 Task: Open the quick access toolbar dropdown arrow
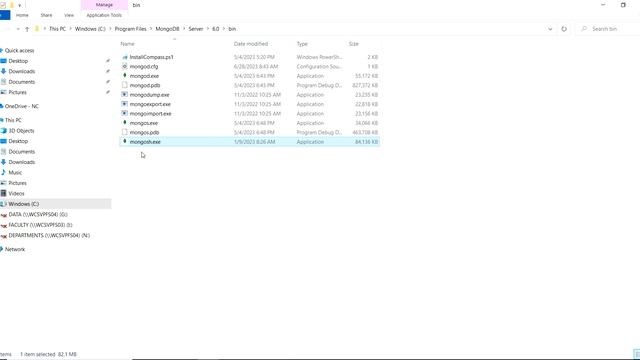[x=19, y=5]
